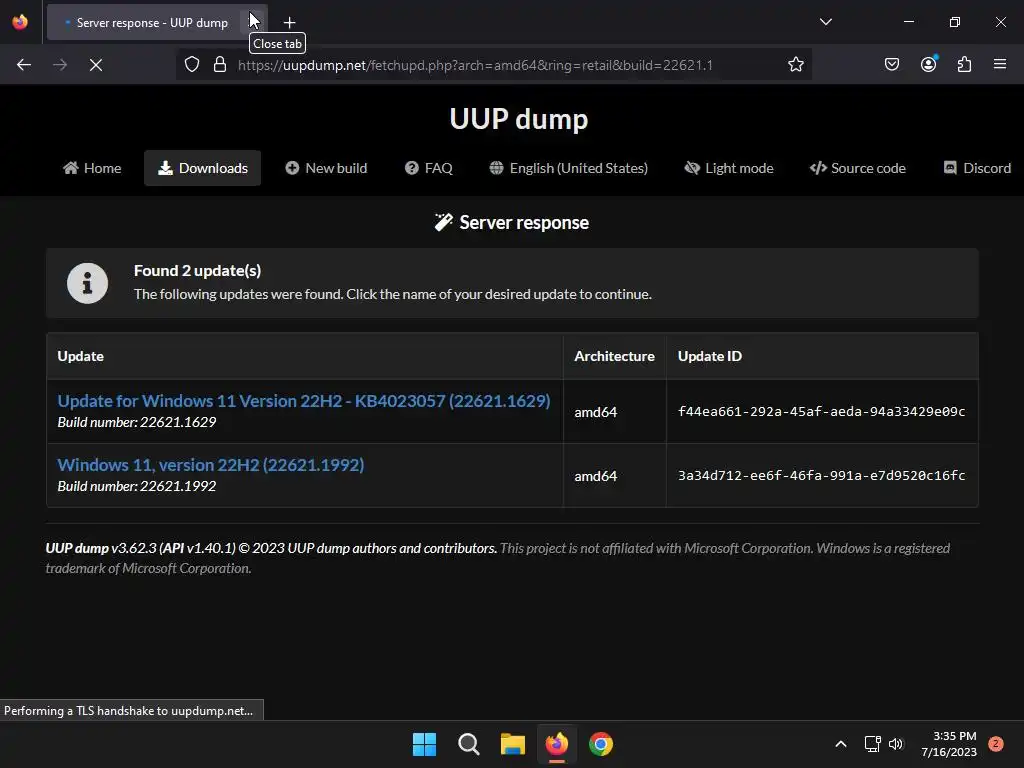Open Firefox application hamburger menu

[x=1000, y=65]
